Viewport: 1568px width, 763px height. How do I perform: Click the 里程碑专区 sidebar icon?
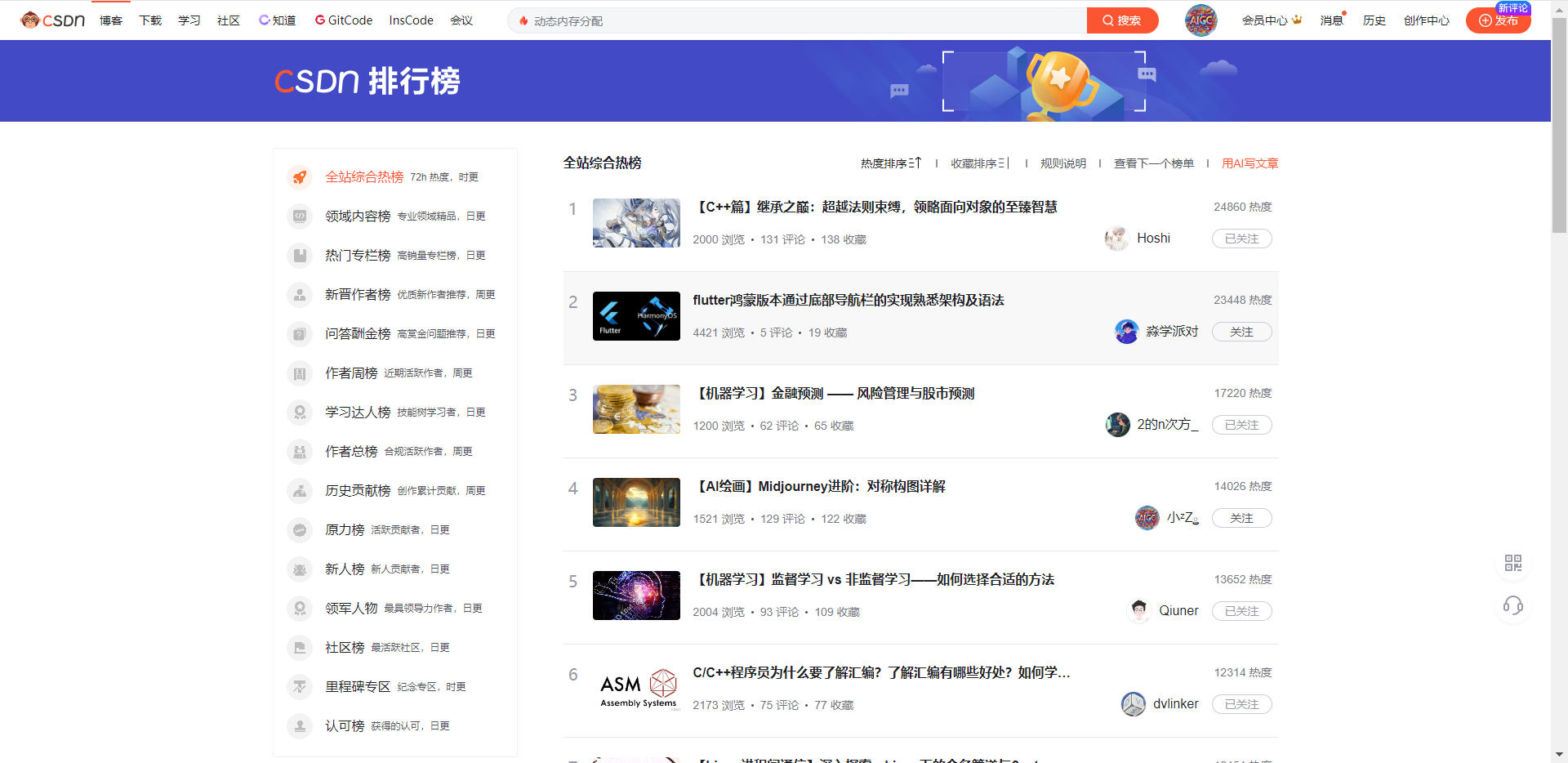[x=300, y=687]
